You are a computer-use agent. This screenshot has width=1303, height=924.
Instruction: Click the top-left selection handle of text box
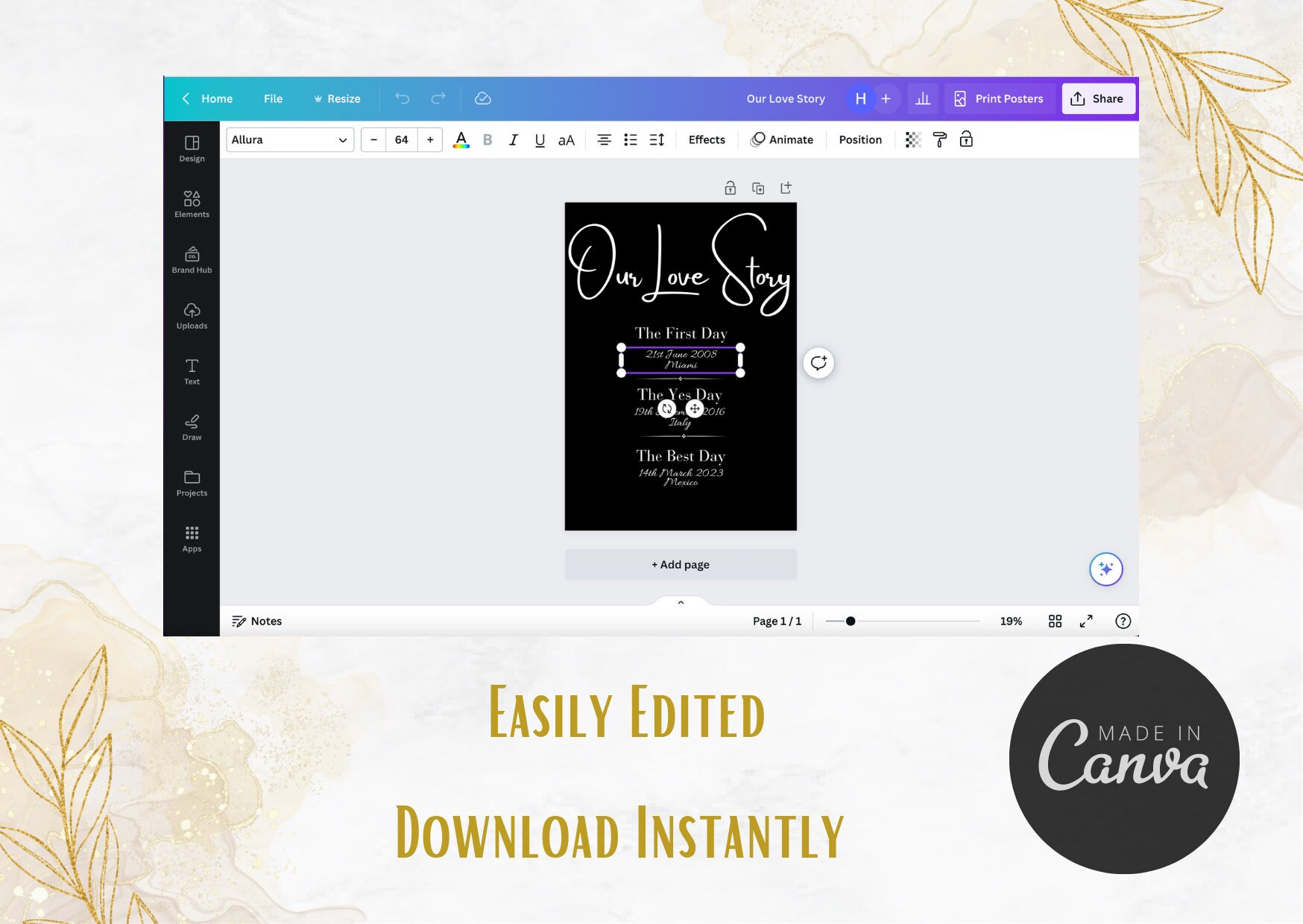(x=622, y=347)
